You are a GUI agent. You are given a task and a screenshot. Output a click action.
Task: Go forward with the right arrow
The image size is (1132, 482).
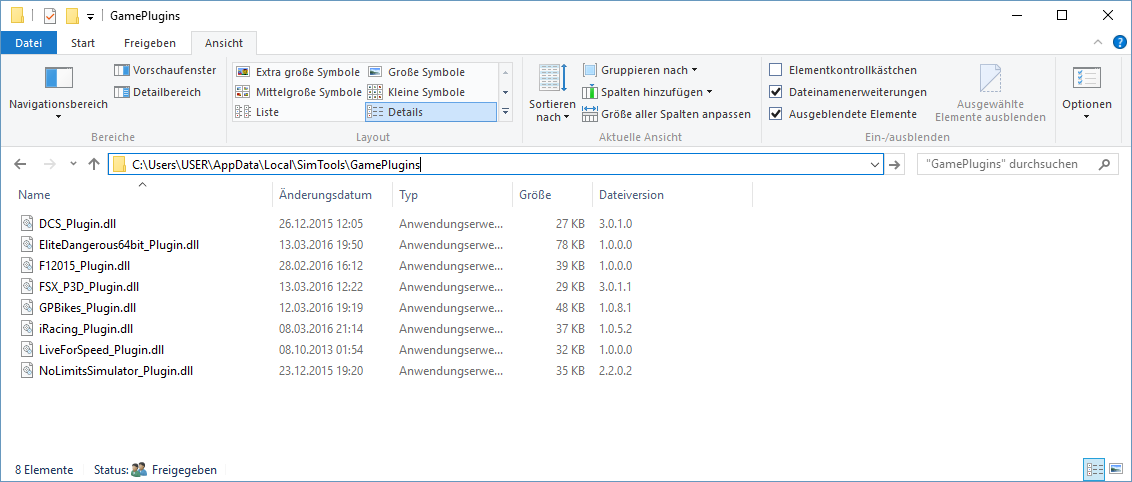click(49, 165)
